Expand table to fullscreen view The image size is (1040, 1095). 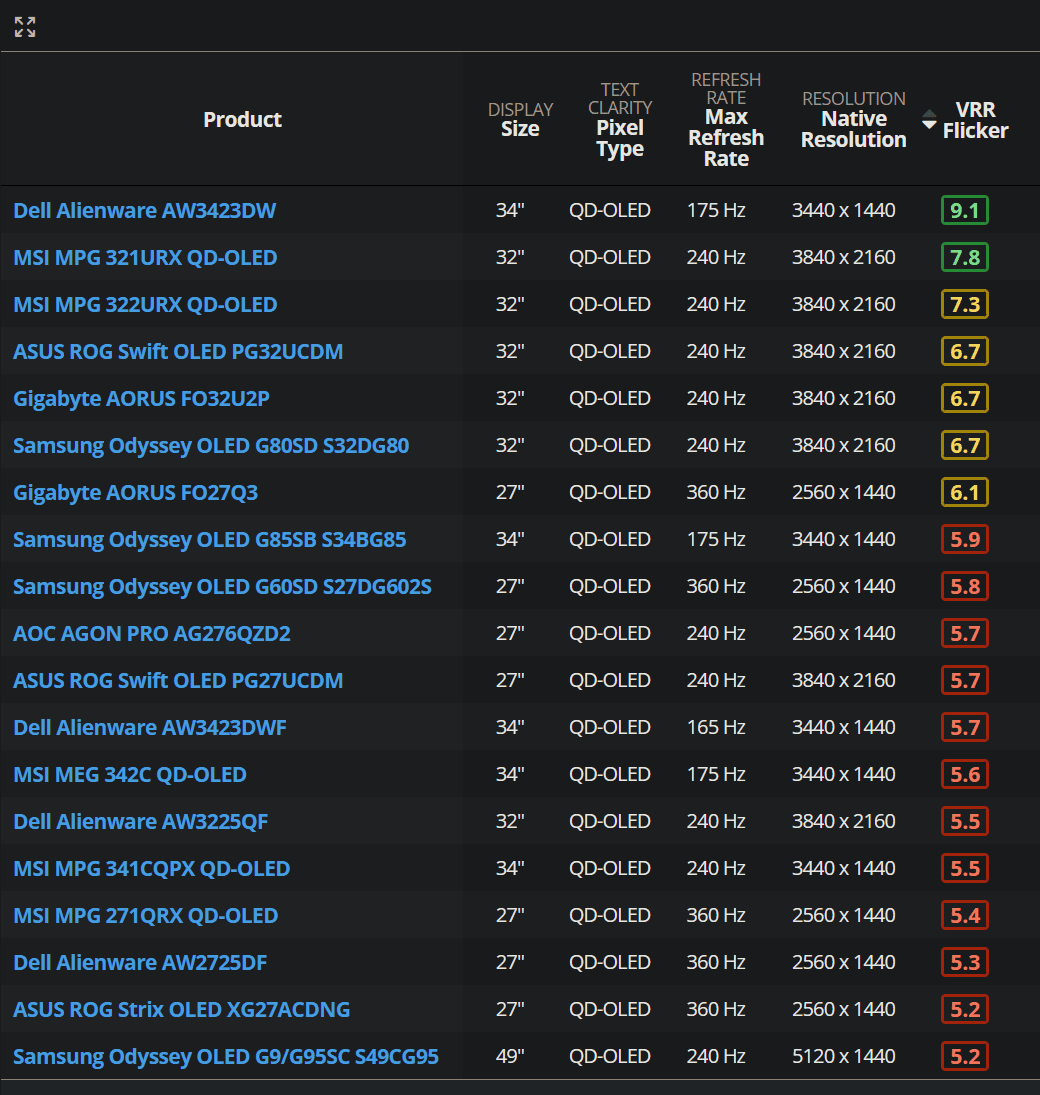[x=25, y=27]
